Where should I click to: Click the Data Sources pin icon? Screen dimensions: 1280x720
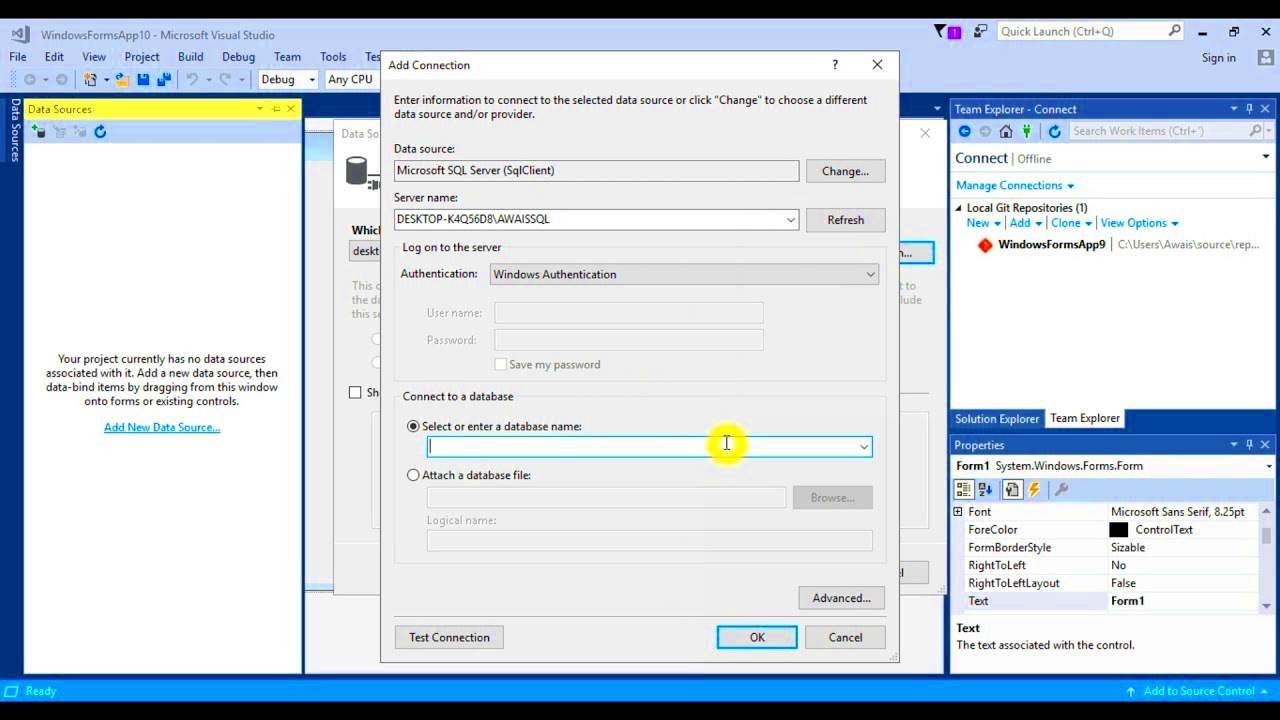pos(276,109)
